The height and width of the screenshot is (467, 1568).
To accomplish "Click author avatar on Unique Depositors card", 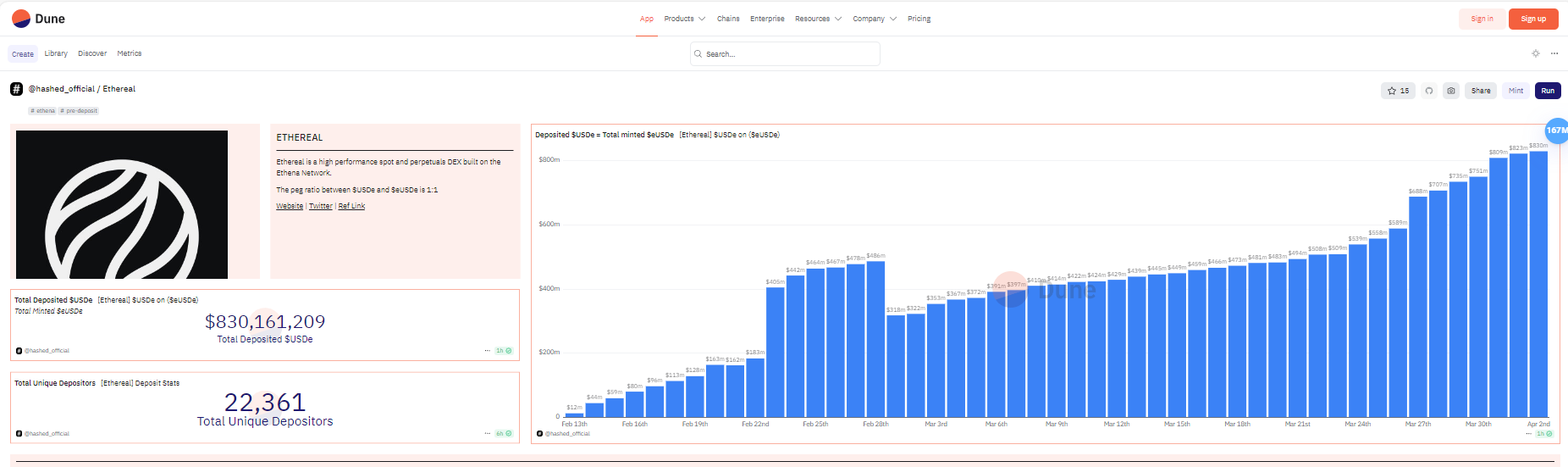I will (19, 433).
